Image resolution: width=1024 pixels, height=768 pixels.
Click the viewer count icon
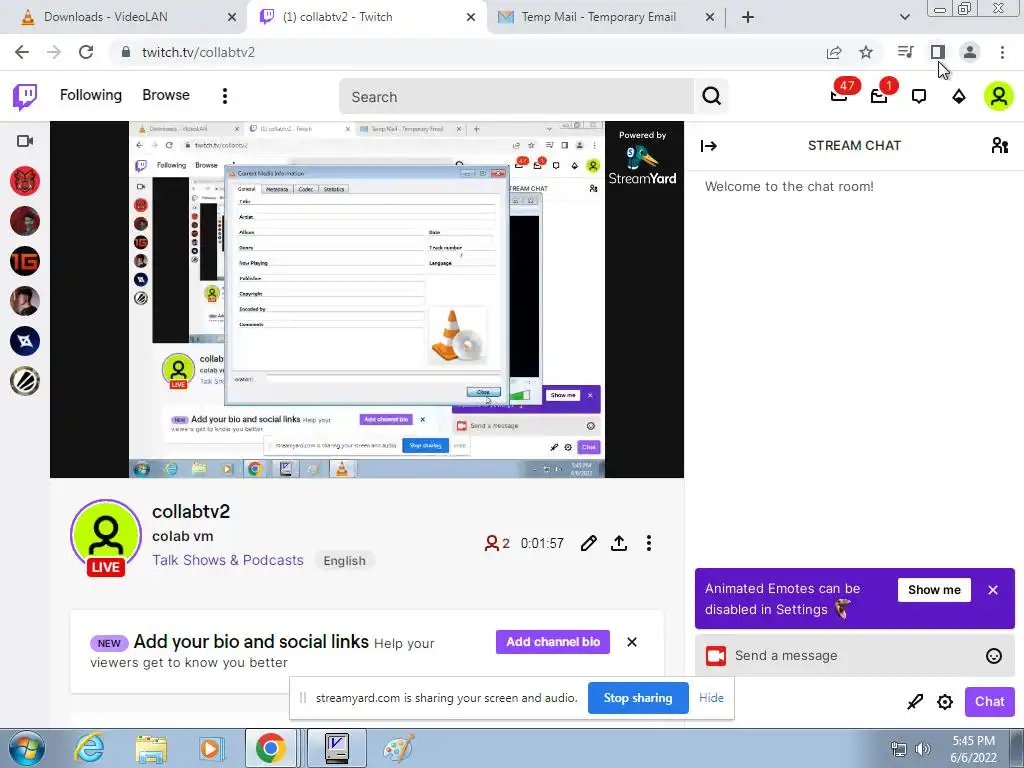[x=491, y=543]
